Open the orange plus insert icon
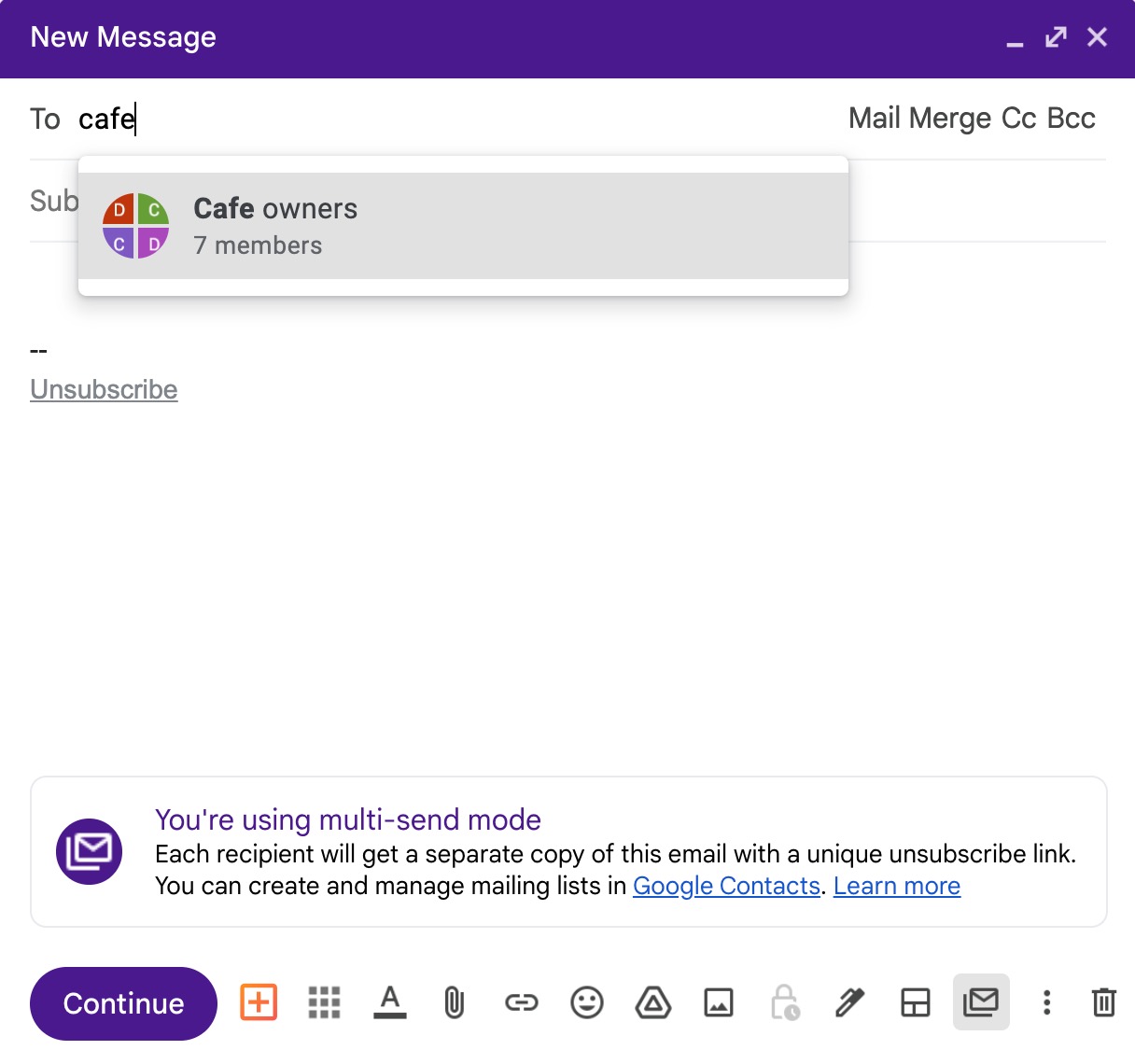The image size is (1135, 1064). pos(259,1003)
